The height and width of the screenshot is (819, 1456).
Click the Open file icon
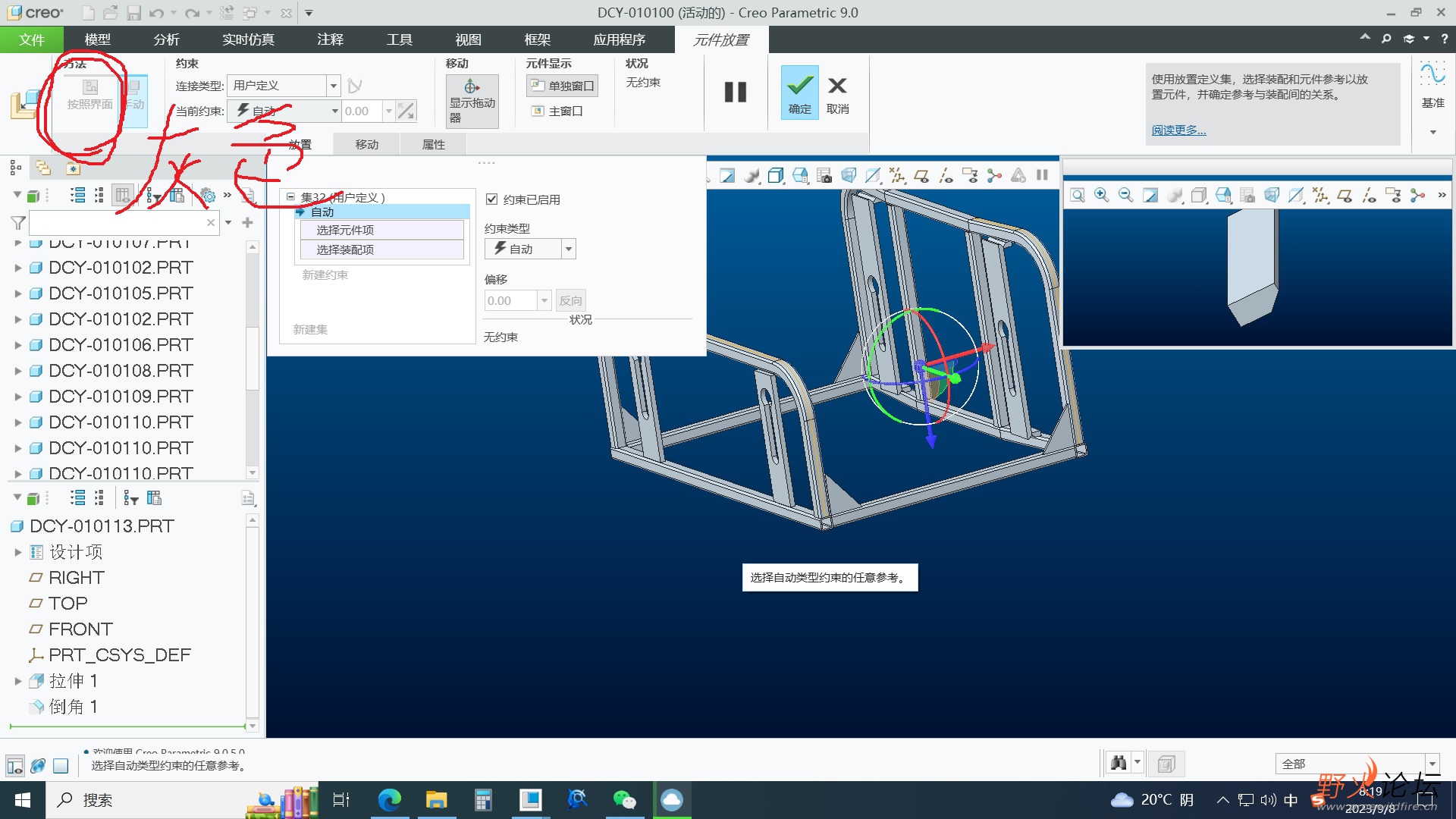111,13
